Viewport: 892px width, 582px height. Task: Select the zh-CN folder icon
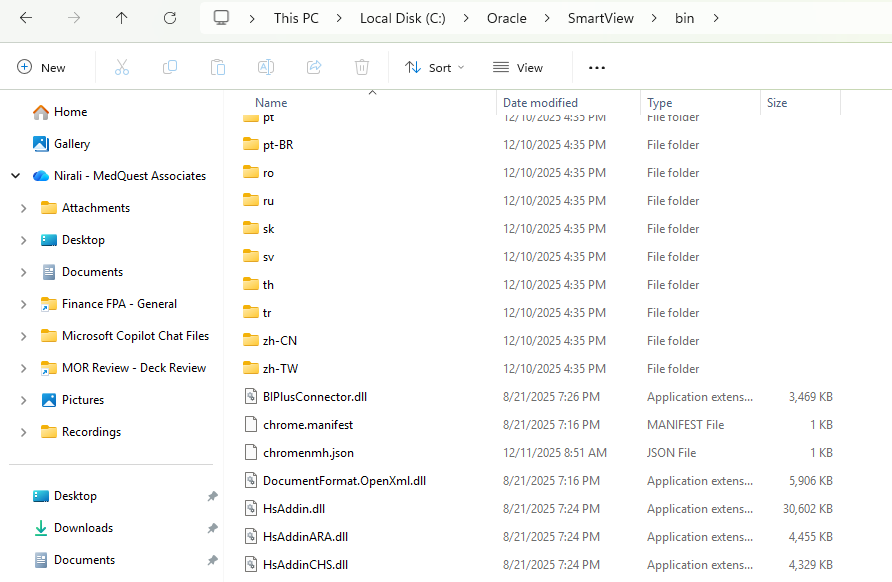pos(251,340)
